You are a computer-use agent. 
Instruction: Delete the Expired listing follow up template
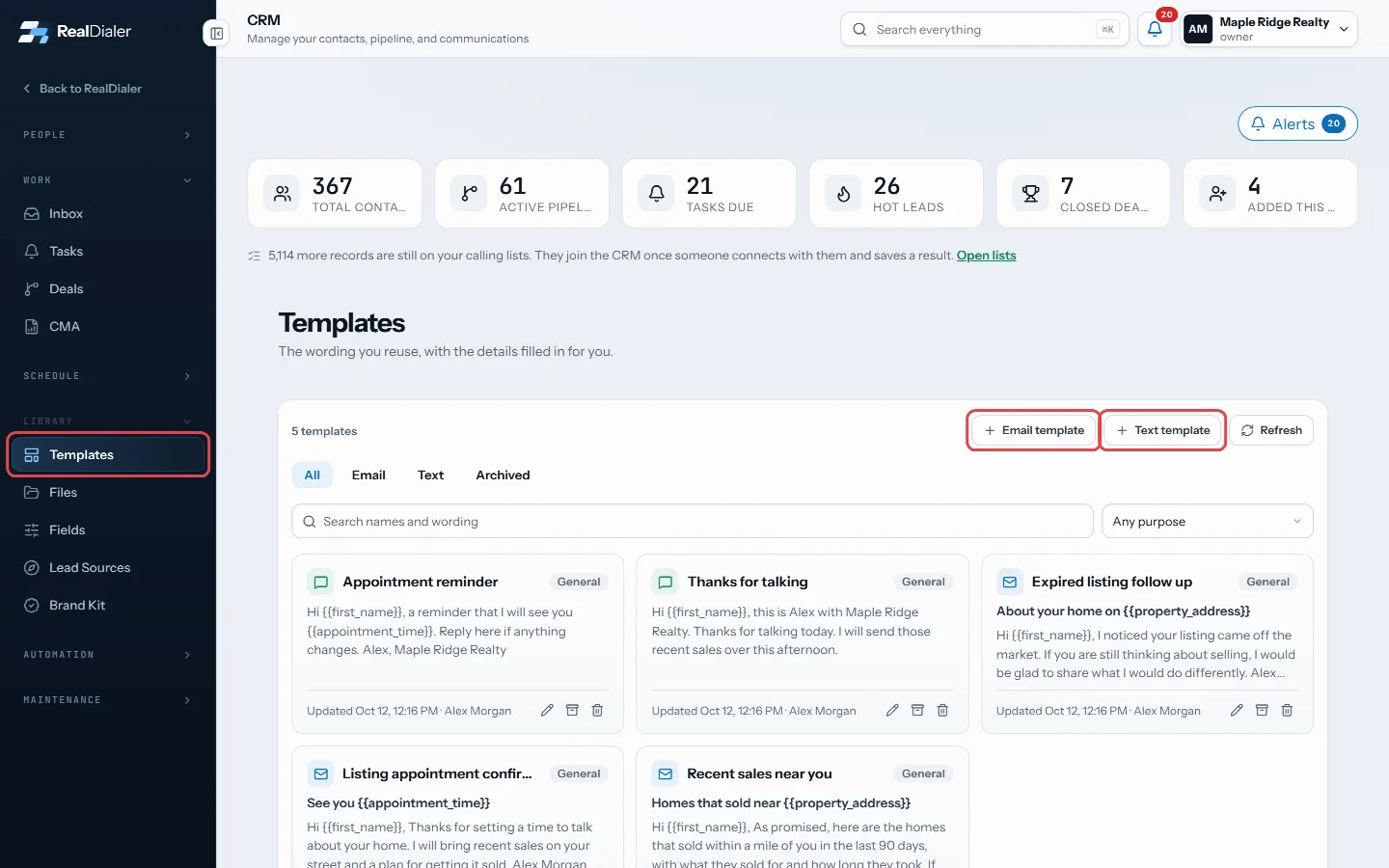(1287, 710)
